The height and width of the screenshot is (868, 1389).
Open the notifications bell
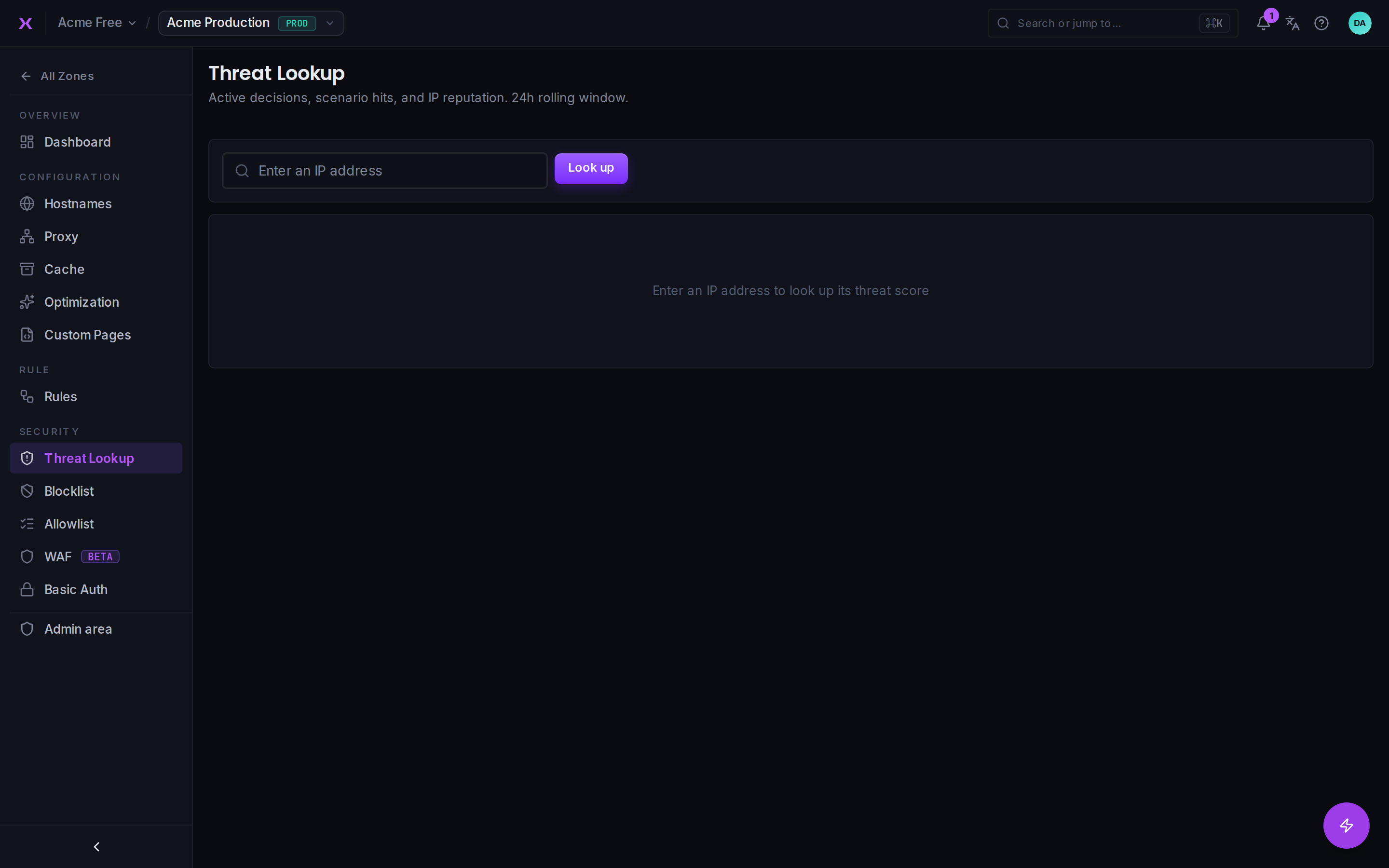[x=1263, y=23]
